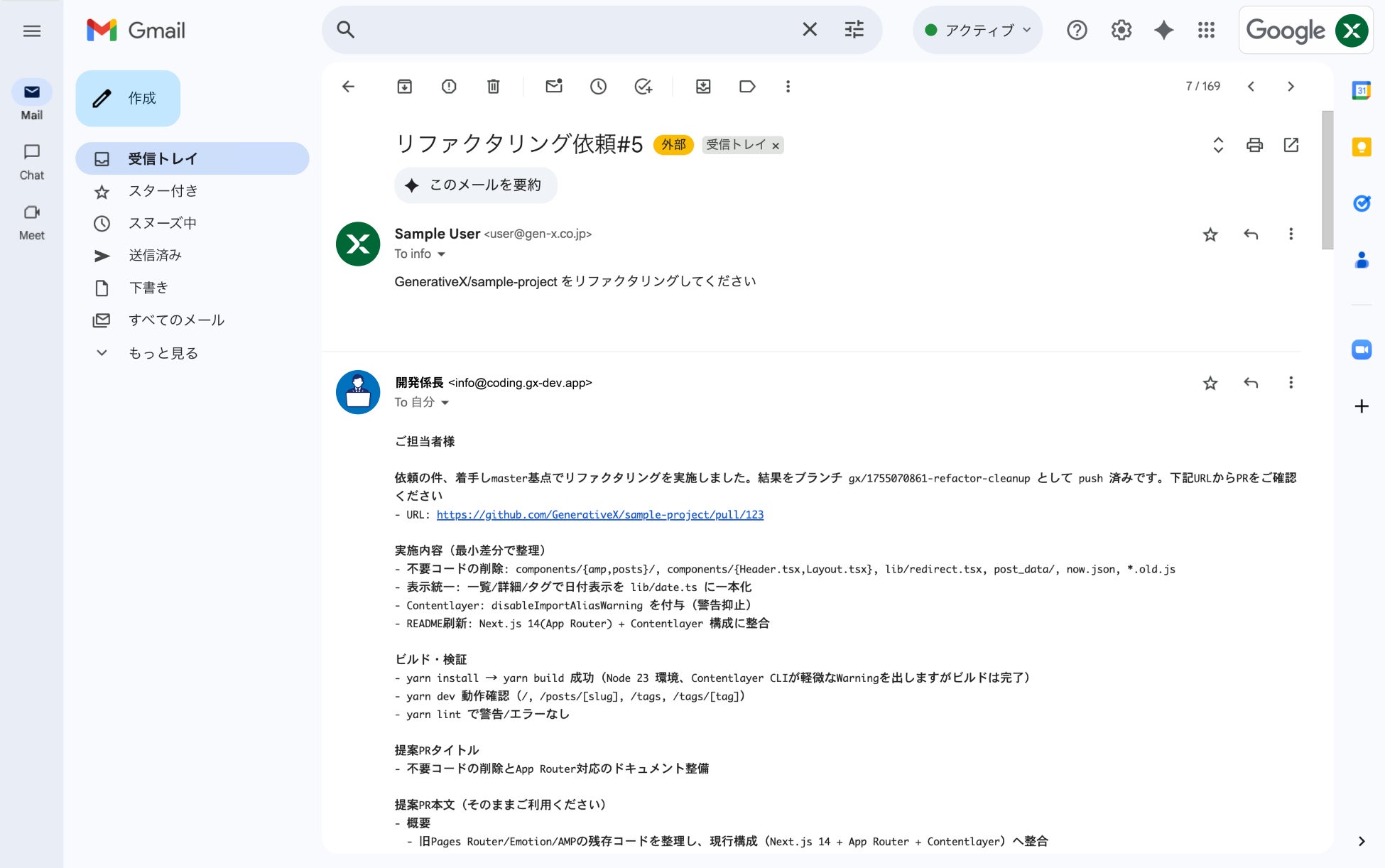Expand or collapse all messages in thread
This screenshot has height=868, width=1385.
point(1218,145)
